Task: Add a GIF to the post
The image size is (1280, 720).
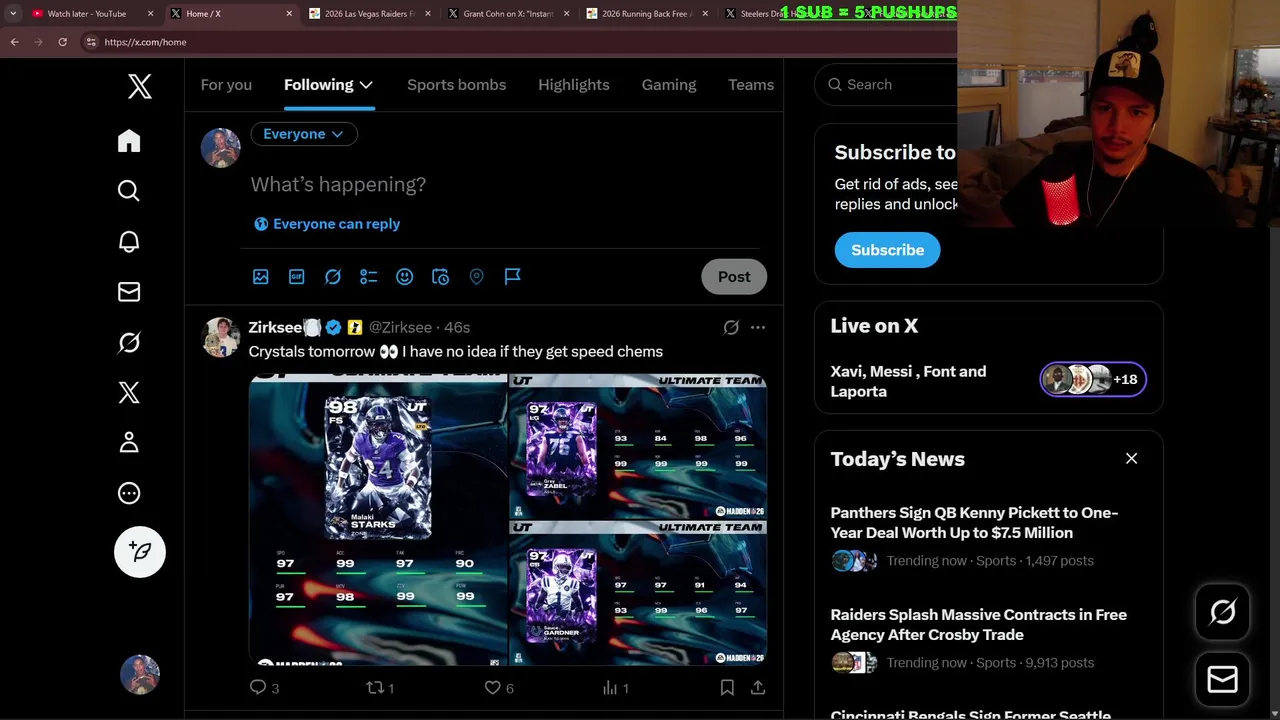Action: (x=297, y=277)
